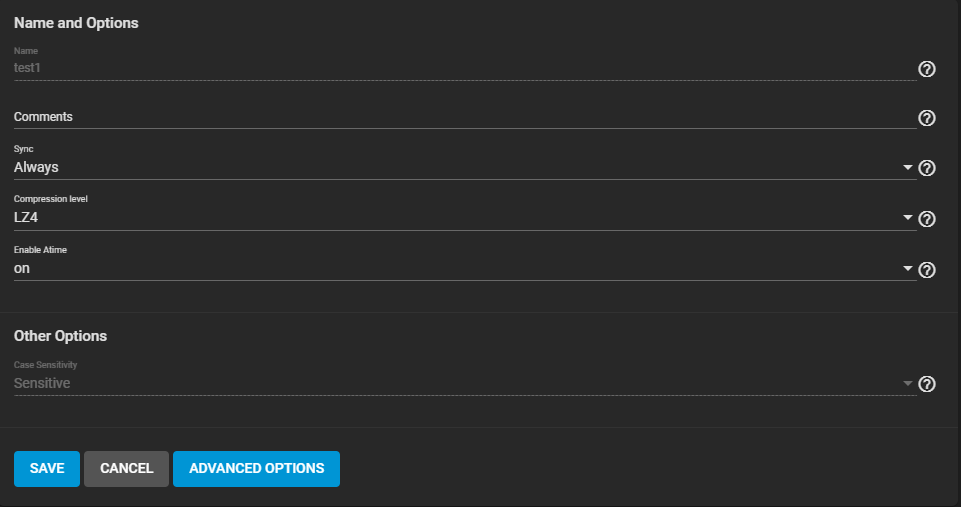Click the help icon beside Name field
This screenshot has height=507, width=961.
tap(926, 69)
